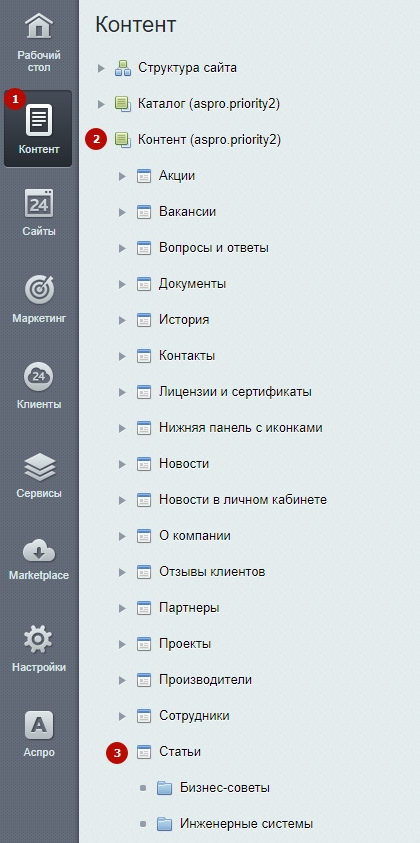Select the Контент document icon in sidebar
Viewport: 420px width, 843px height.
point(39,120)
